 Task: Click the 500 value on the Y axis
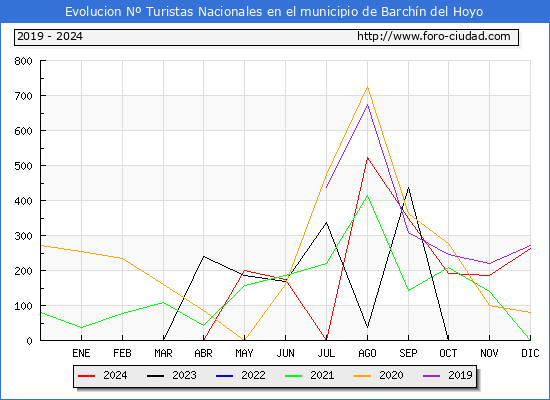click(24, 166)
